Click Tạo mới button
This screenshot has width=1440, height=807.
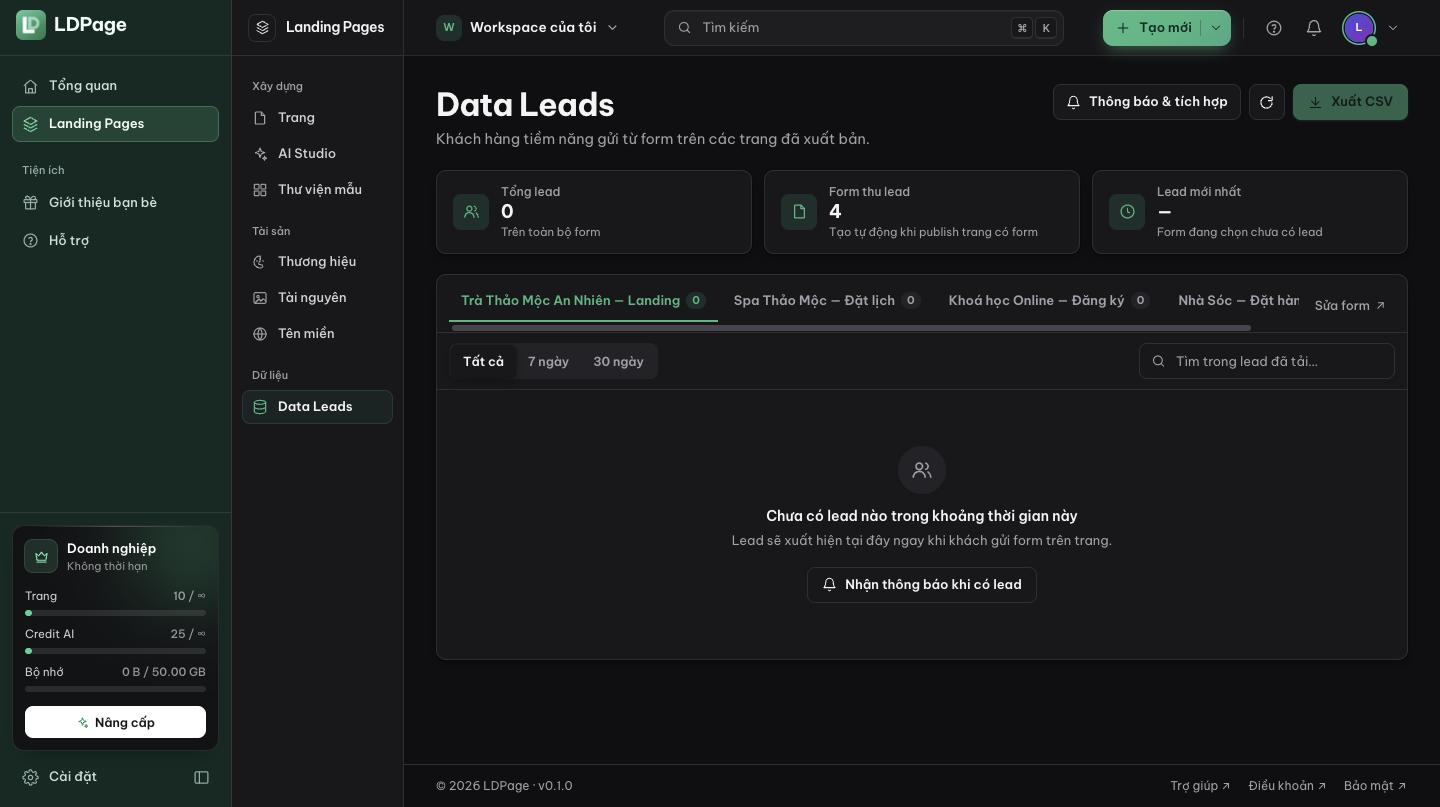(x=1153, y=28)
